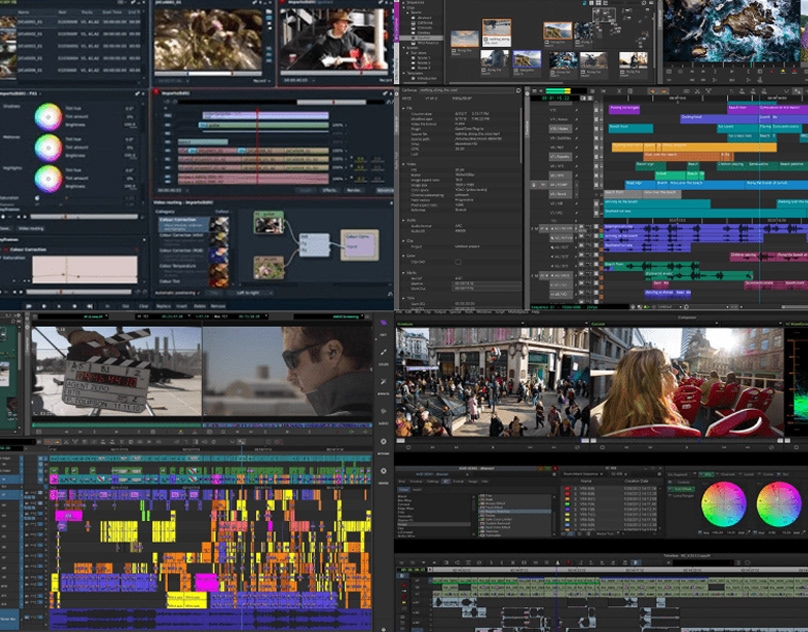Image resolution: width=808 pixels, height=632 pixels.
Task: Click the clapperboard slate source monitor
Action: [x=116, y=371]
